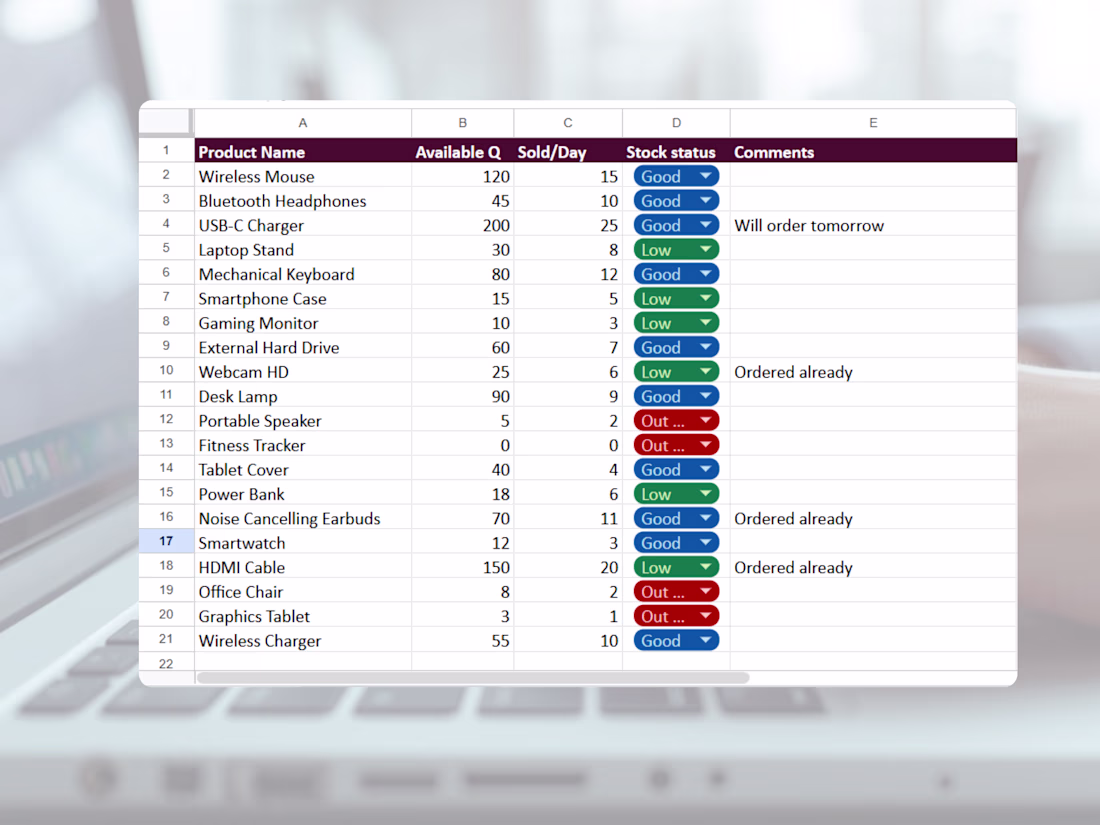The image size is (1100, 825).
Task: Open the stock status dropdown for Smartwatch
Action: 676,543
